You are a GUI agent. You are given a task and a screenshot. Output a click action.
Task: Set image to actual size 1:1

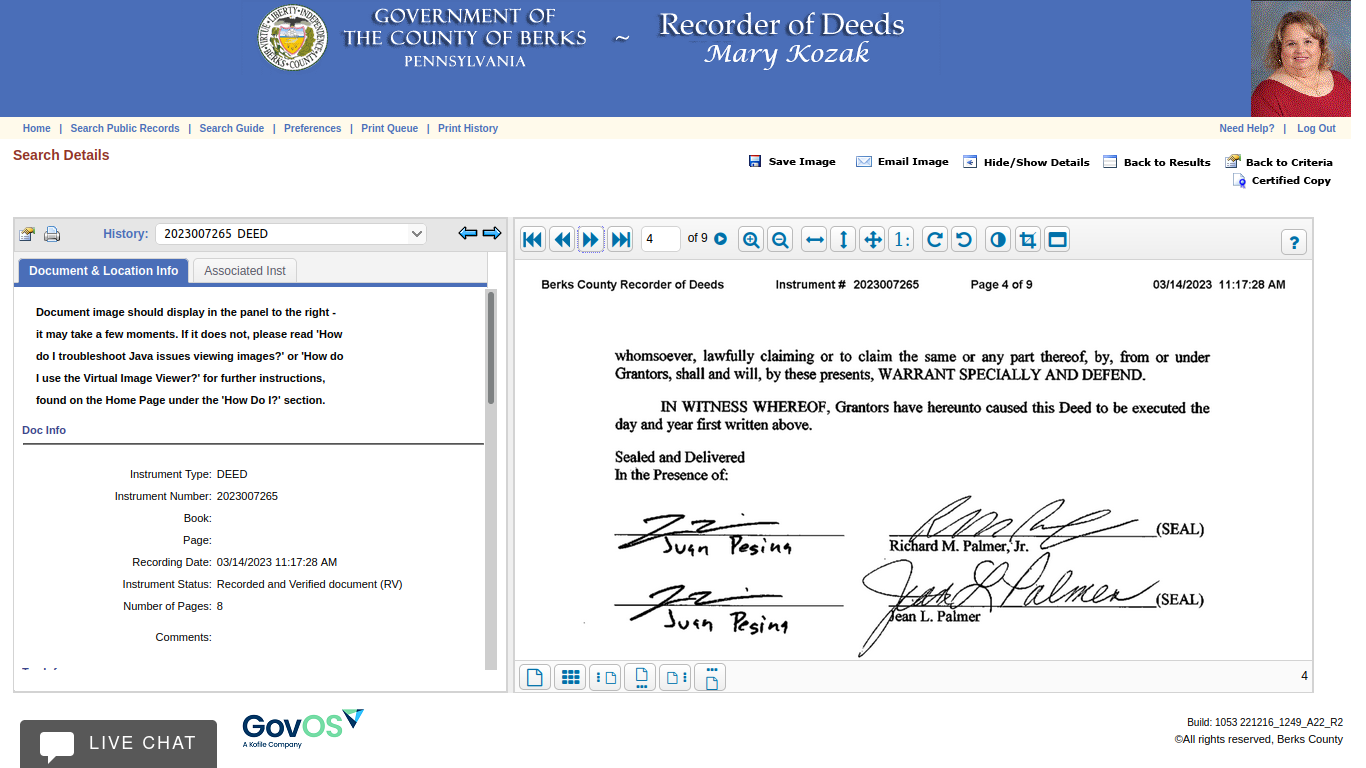(x=902, y=239)
